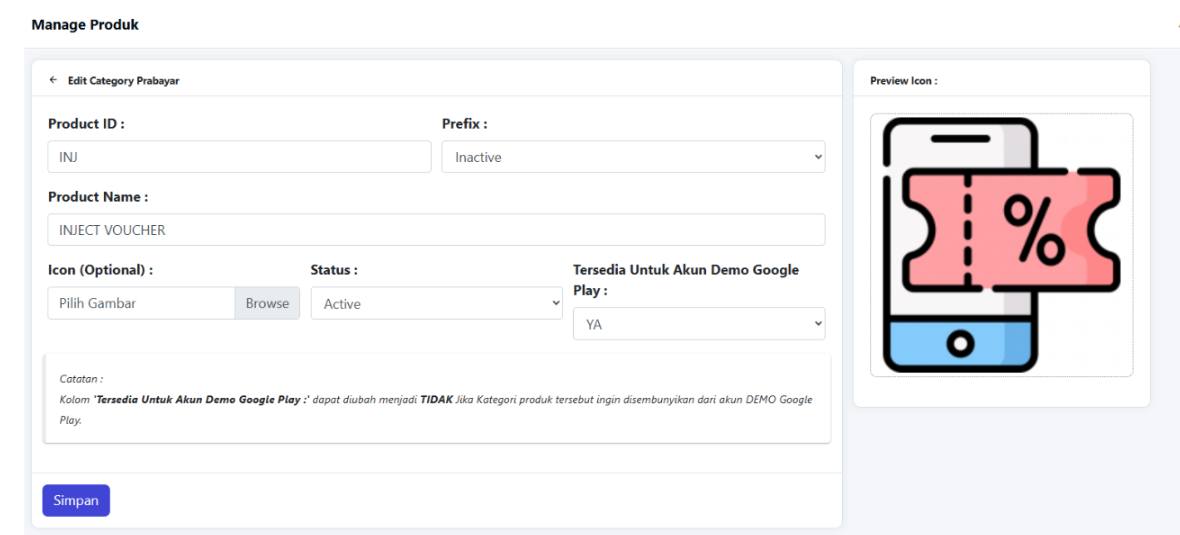Open the Demo Google Play dropdown showing YA
The width and height of the screenshot is (1180, 535).
(698, 323)
